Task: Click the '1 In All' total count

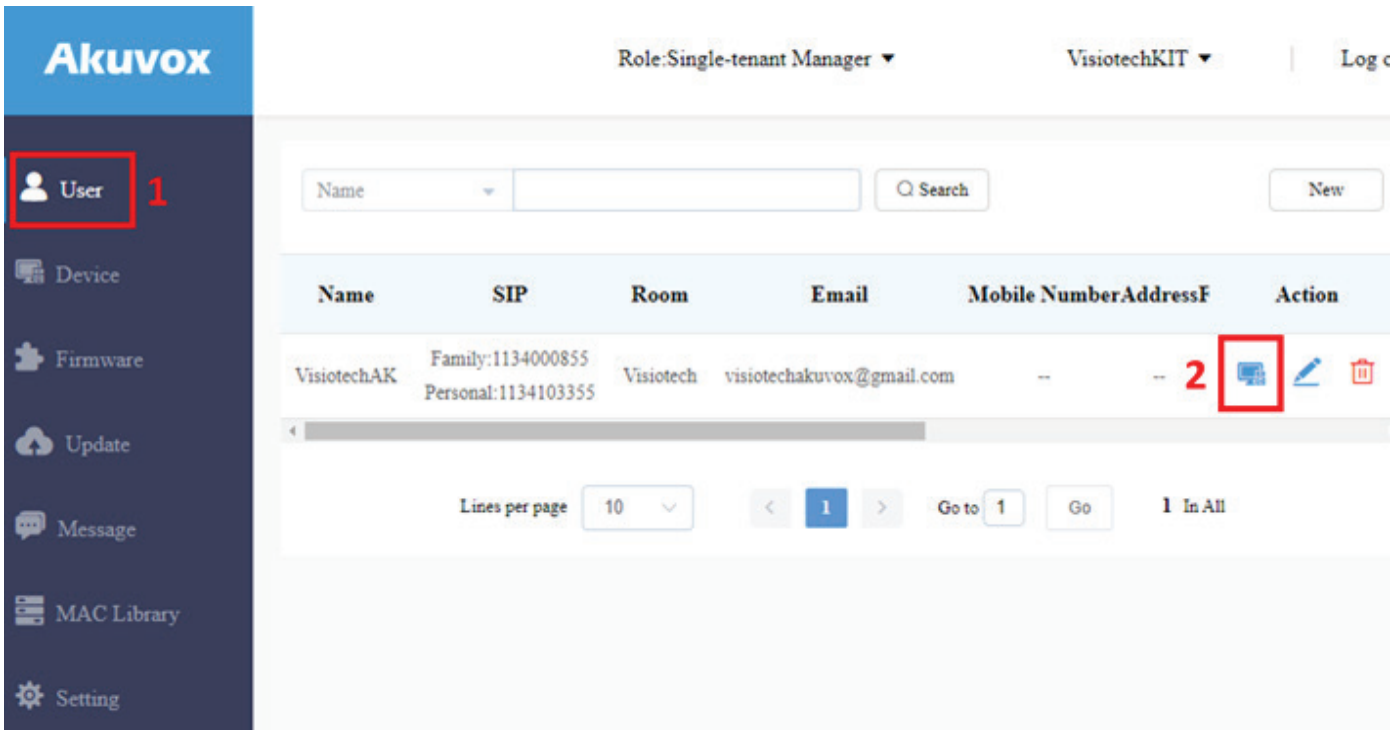Action: click(1193, 506)
